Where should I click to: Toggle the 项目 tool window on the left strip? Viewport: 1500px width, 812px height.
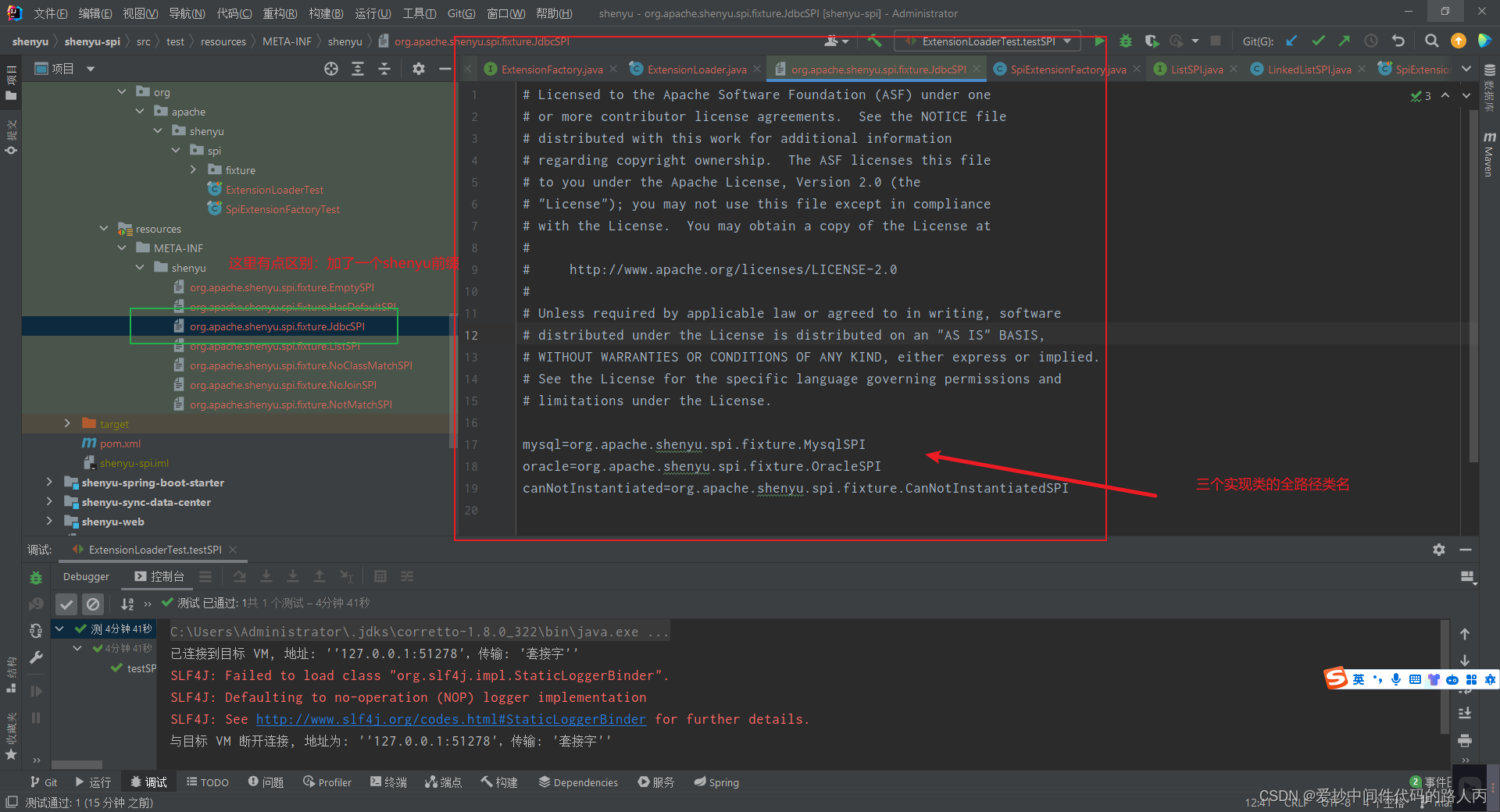[11, 84]
